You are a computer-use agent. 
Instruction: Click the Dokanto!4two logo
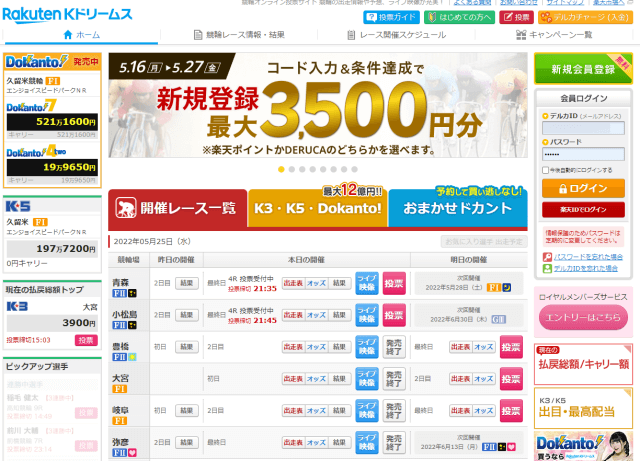36,151
